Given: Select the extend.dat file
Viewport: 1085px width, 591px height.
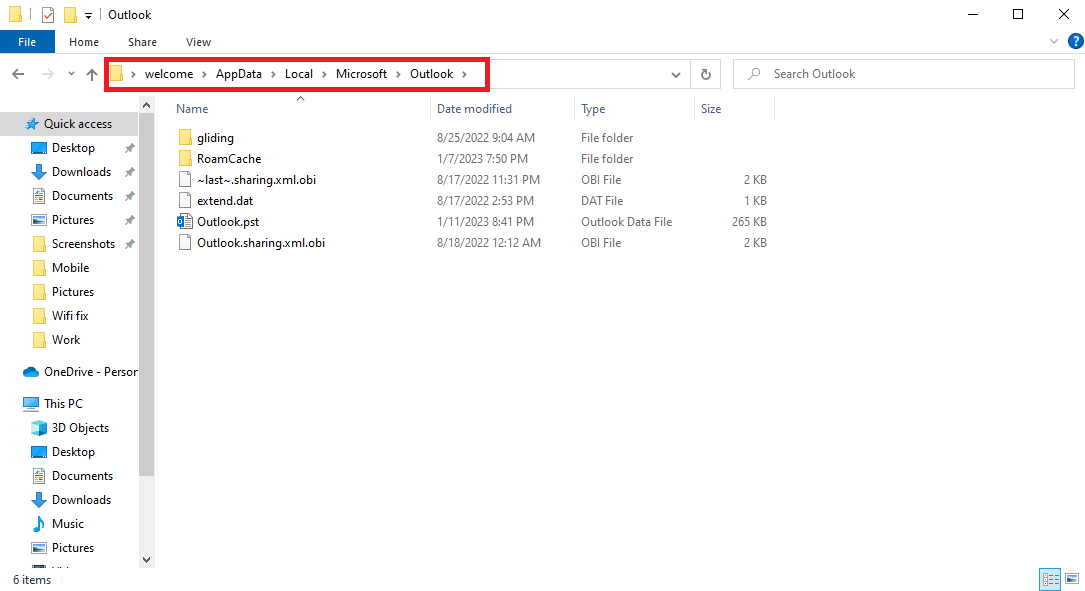Looking at the screenshot, I should [x=225, y=201].
